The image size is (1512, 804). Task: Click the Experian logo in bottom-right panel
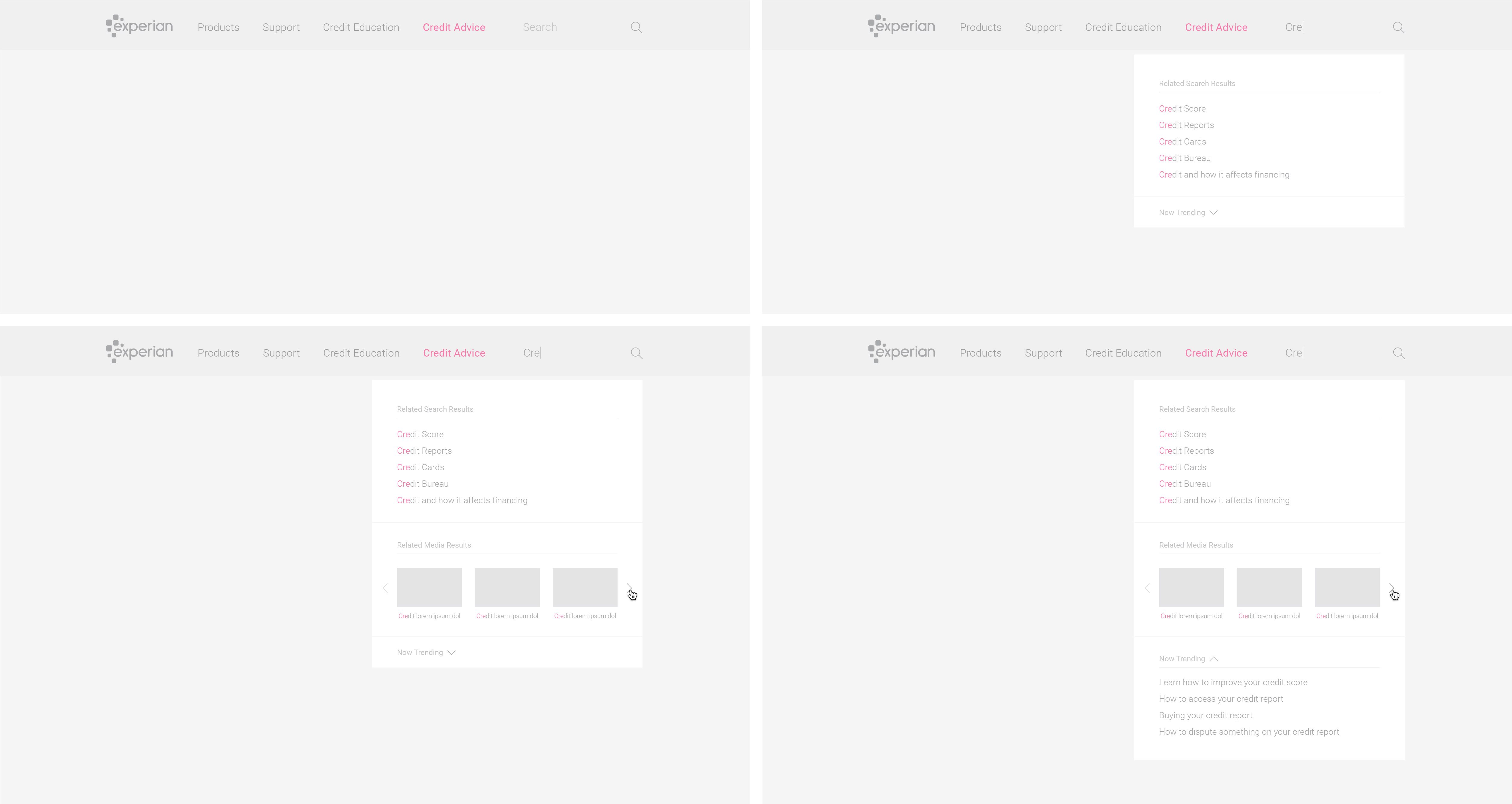[x=901, y=351]
